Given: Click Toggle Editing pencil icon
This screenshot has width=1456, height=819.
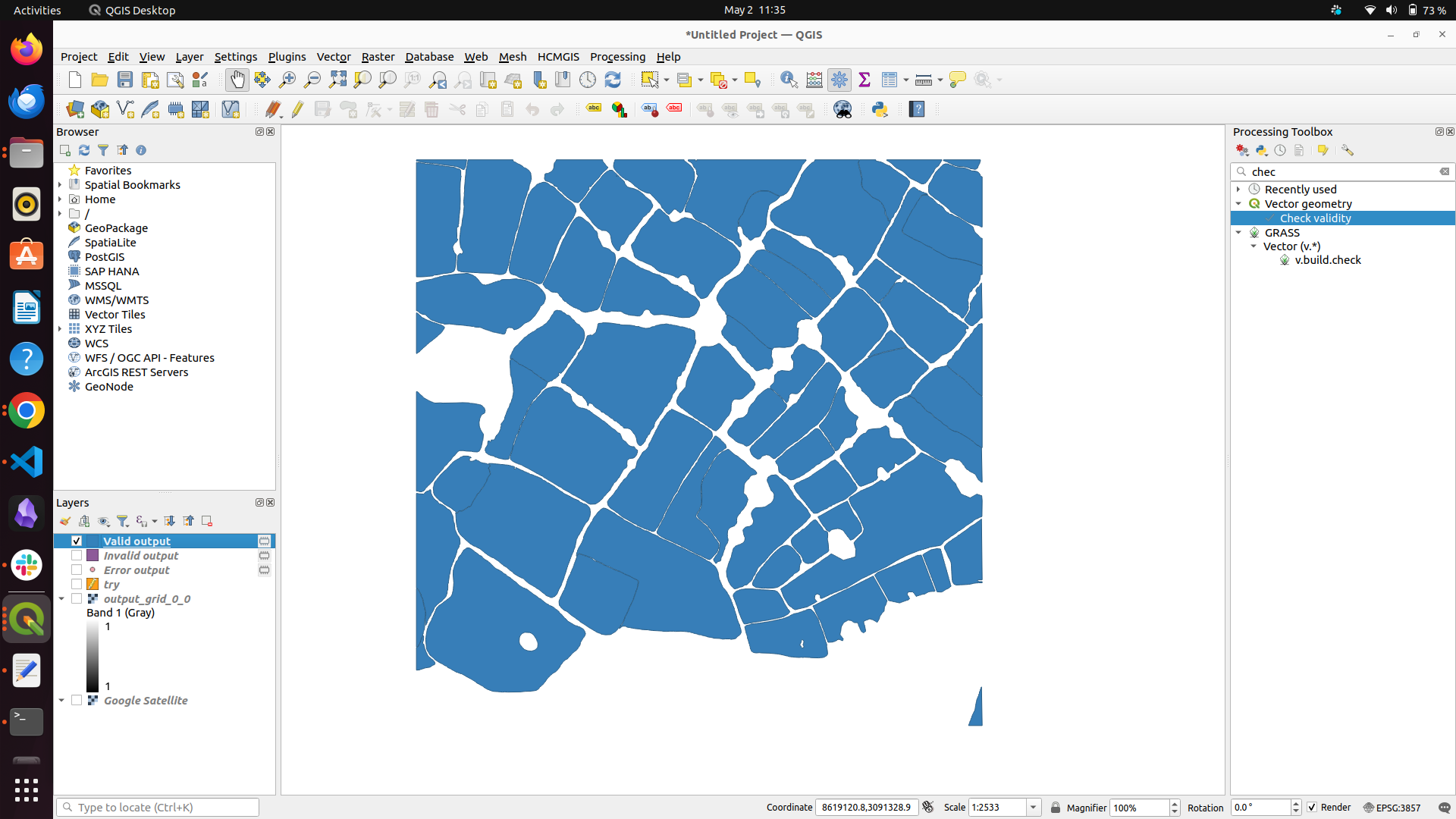Looking at the screenshot, I should coord(297,109).
